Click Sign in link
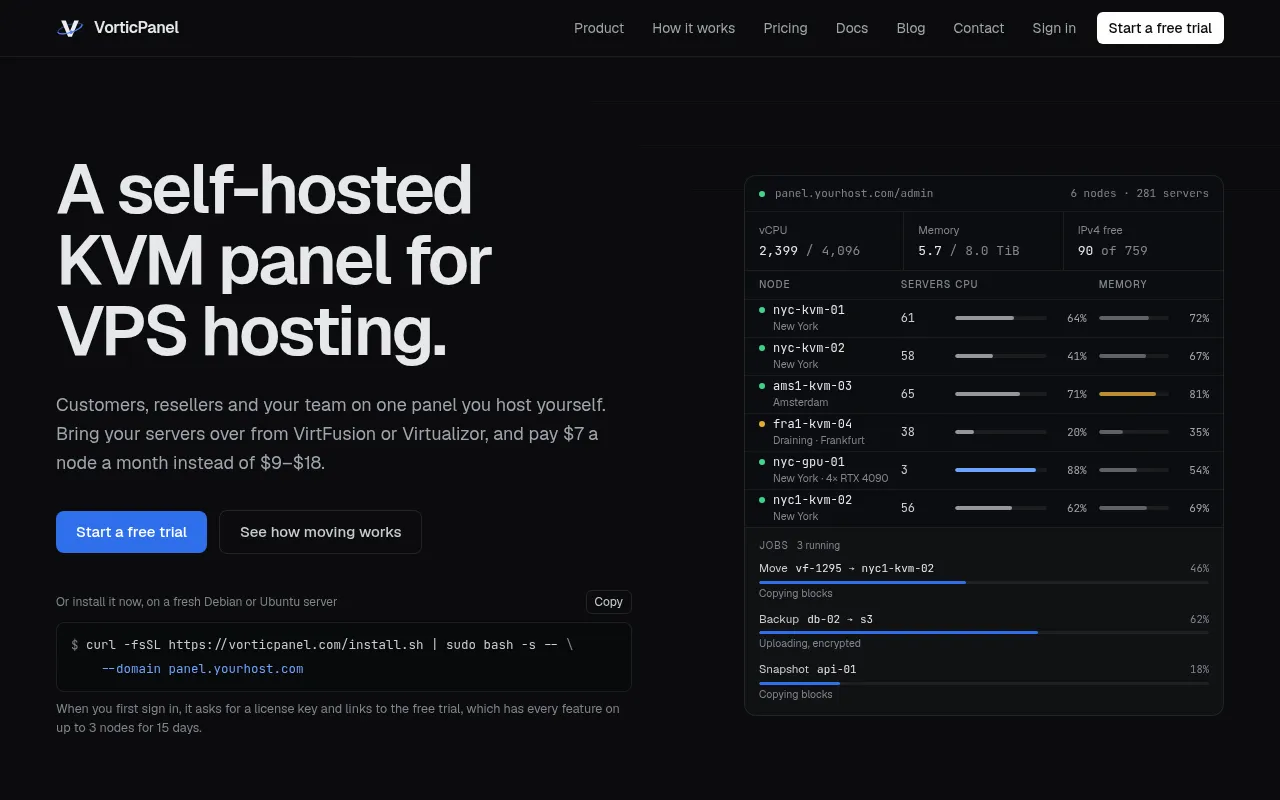The image size is (1280, 800). coord(1054,28)
